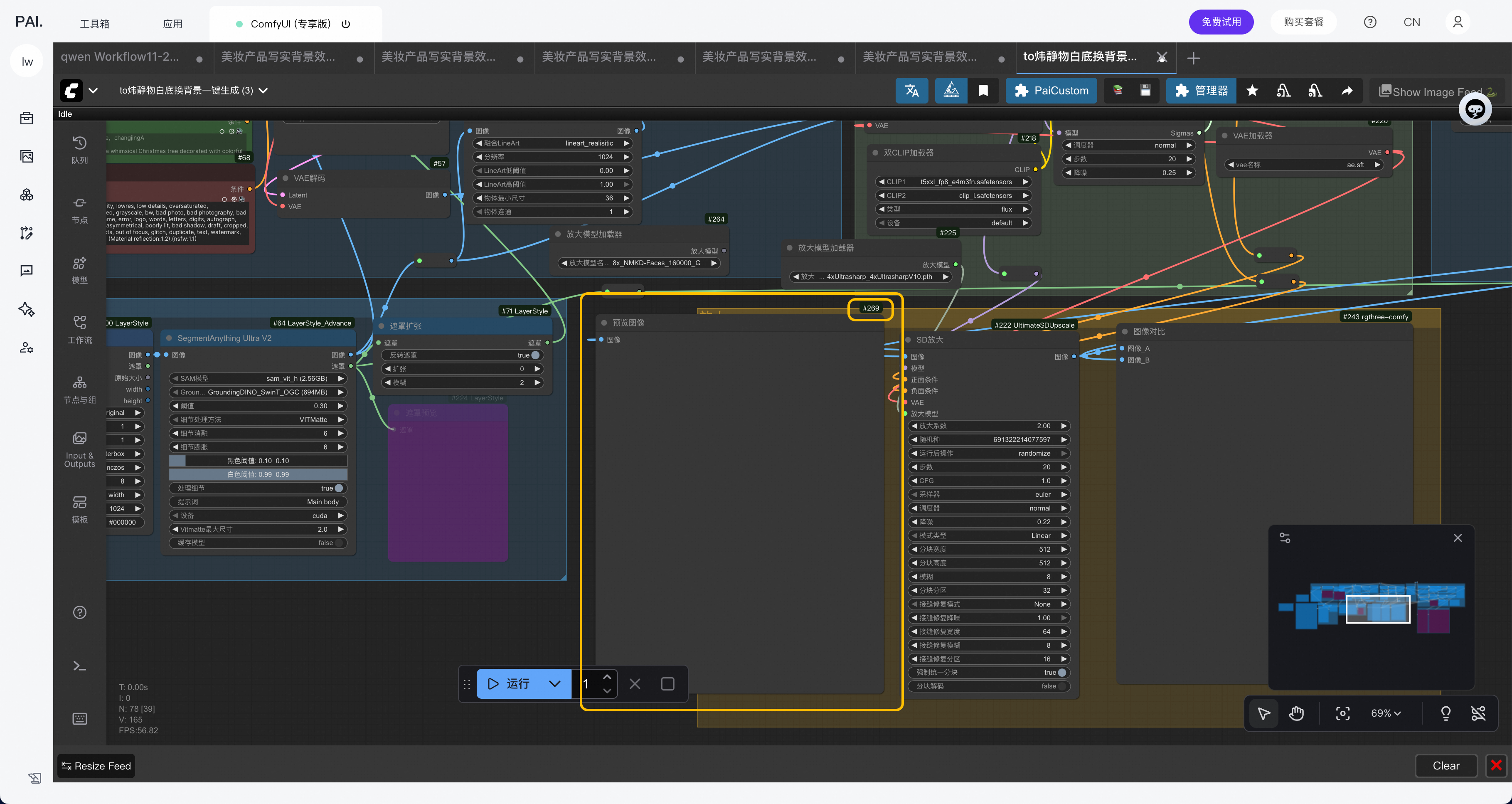This screenshot has width=1512, height=804.
Task: Toggle link visibility icon
Action: tap(1478, 713)
